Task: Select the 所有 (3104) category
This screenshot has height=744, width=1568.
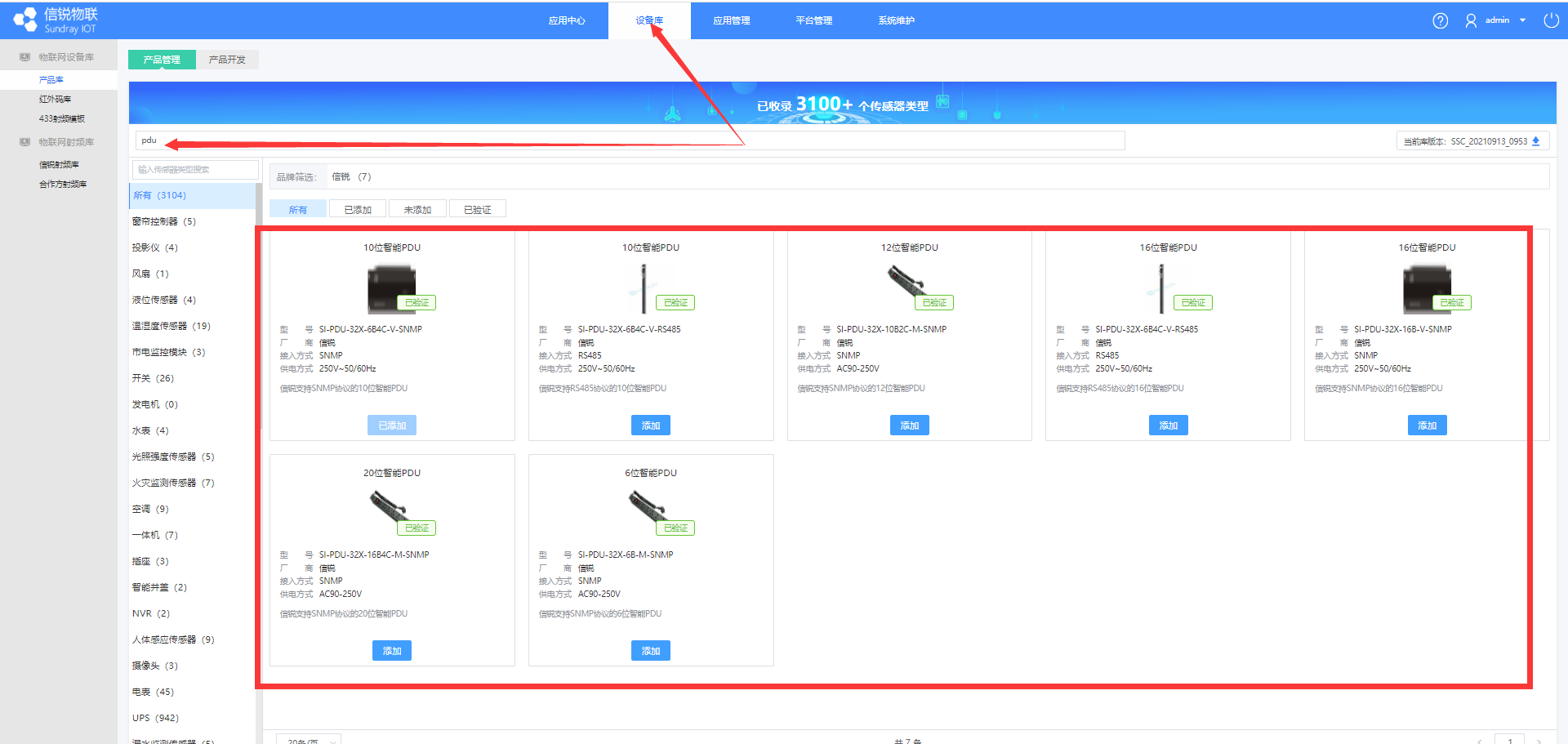Action: 192,196
